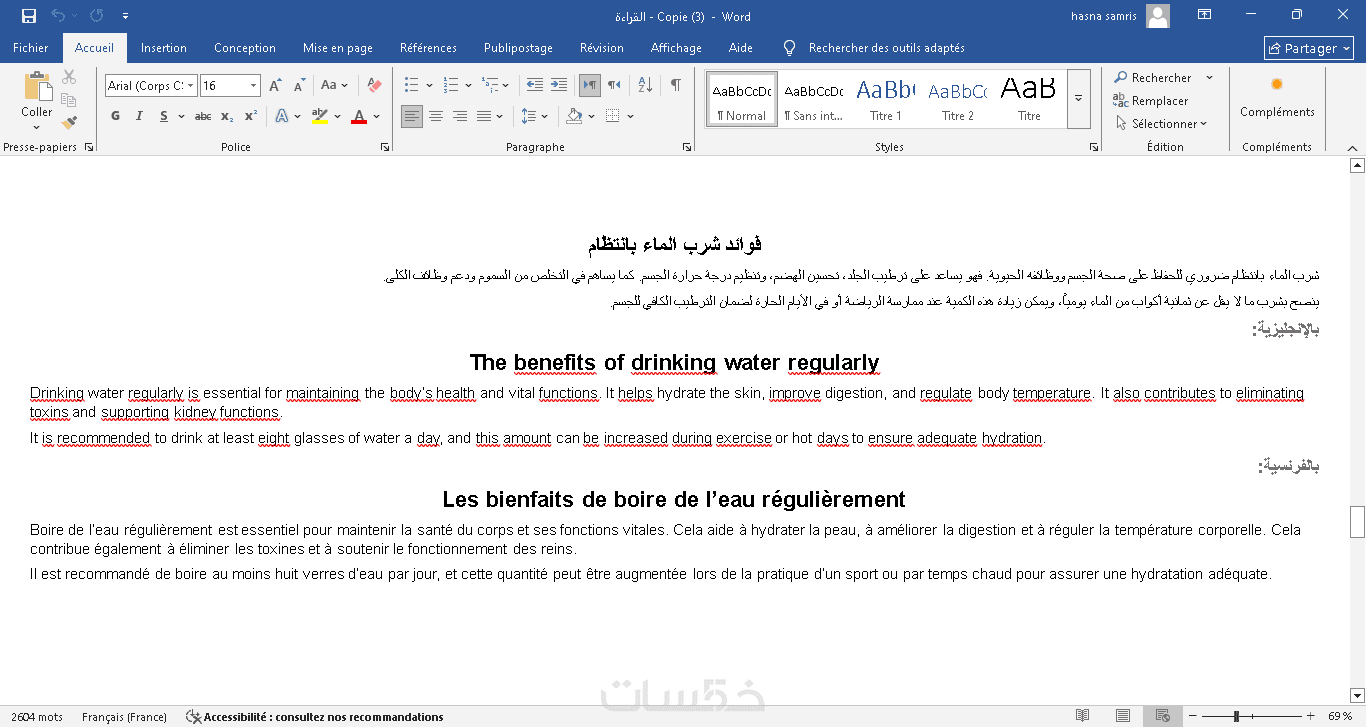Toggle strikethrough formatting (abc)

click(x=203, y=116)
